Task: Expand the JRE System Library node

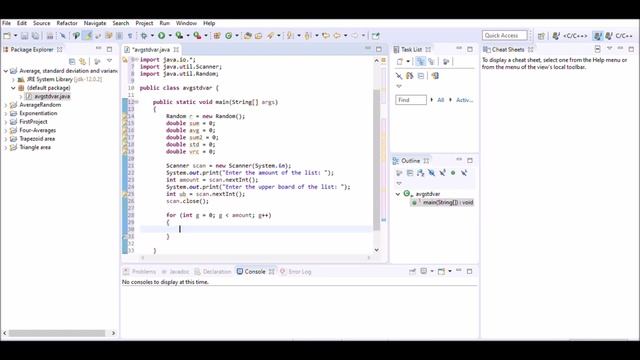Action: pos(13,80)
